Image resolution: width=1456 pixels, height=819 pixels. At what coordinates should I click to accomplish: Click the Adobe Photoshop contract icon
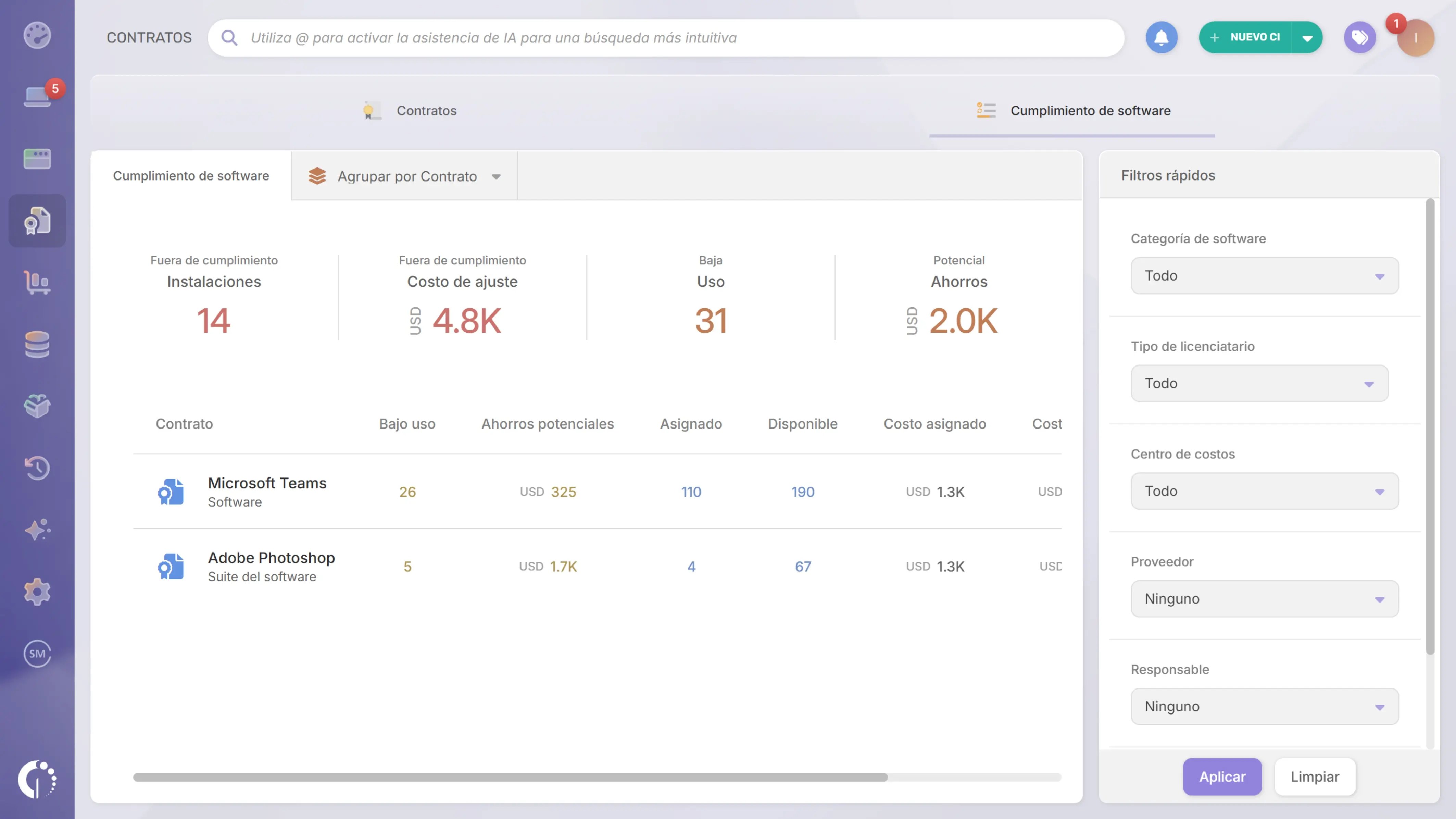pyautogui.click(x=171, y=566)
